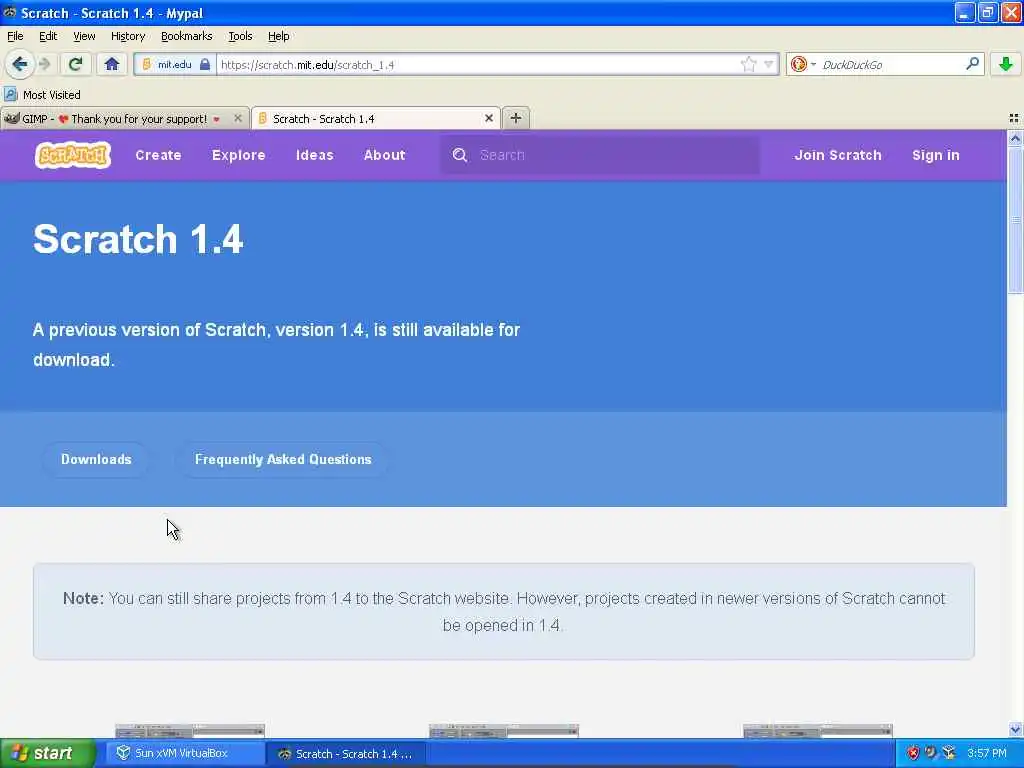
Task: Open Ideas in Scratch navigation
Action: (x=314, y=155)
